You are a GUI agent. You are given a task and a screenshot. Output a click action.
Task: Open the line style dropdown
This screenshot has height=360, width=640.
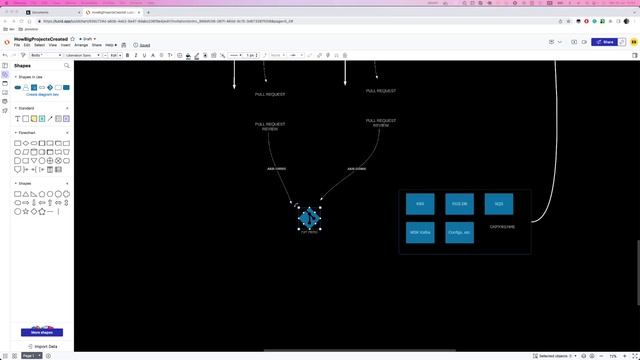(236, 55)
